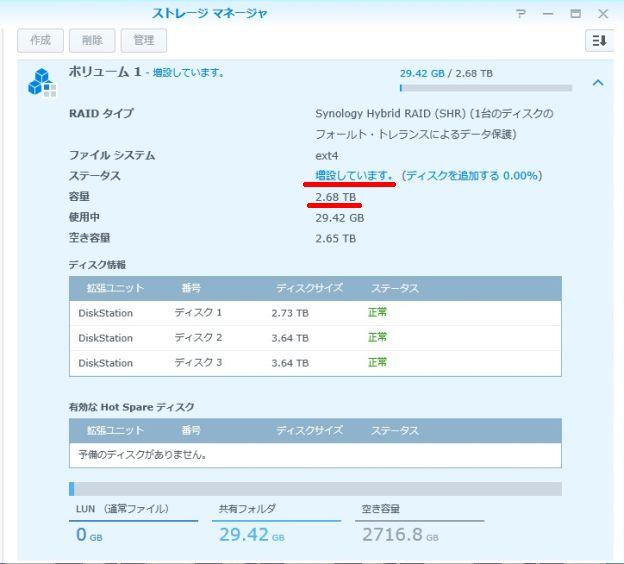This screenshot has width=624, height=564.
Task: Click the 空き容量 2716.8 GB value
Action: (400, 535)
